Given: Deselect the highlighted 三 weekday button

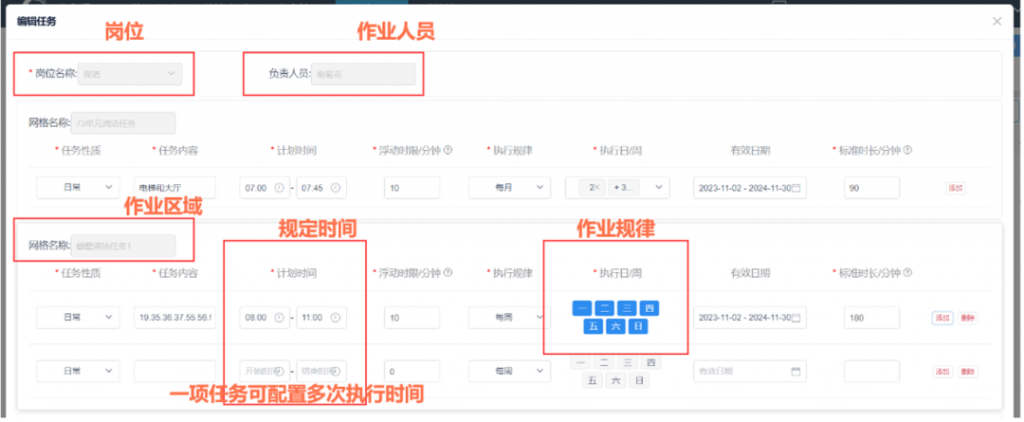Looking at the screenshot, I should 626,308.
